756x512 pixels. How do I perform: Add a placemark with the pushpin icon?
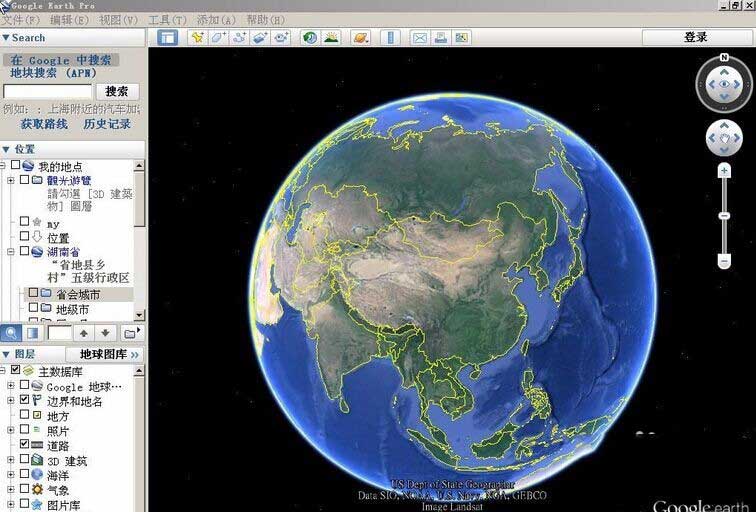tap(197, 38)
